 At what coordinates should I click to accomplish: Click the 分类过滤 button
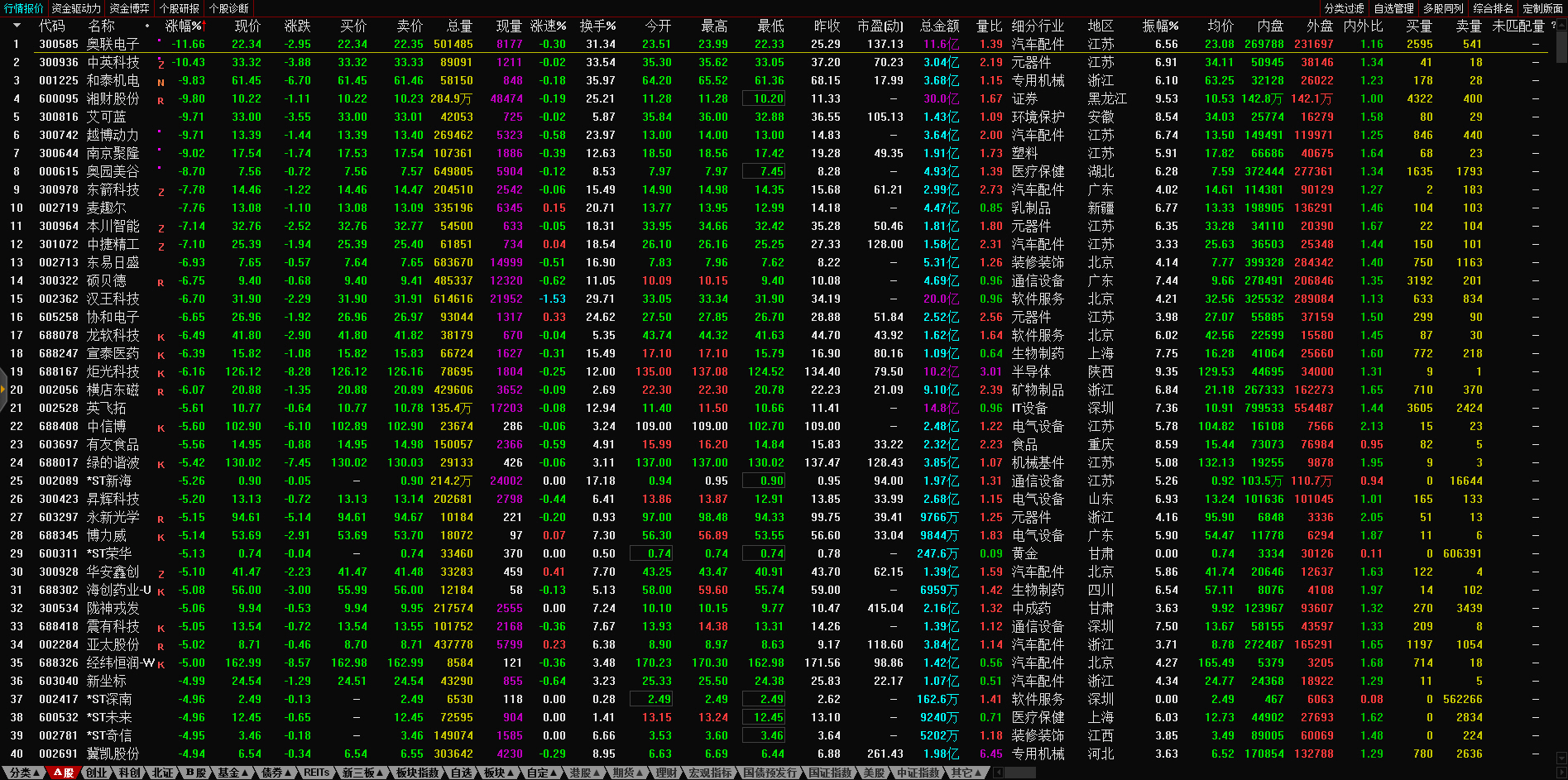(1344, 8)
